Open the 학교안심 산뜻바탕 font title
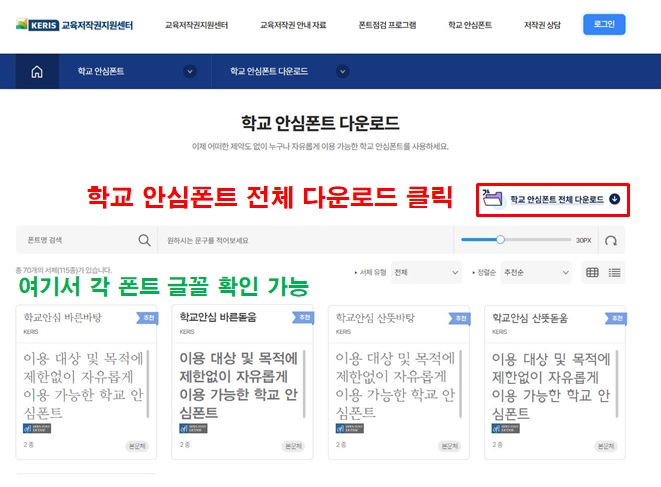The image size is (661, 487). click(x=375, y=317)
